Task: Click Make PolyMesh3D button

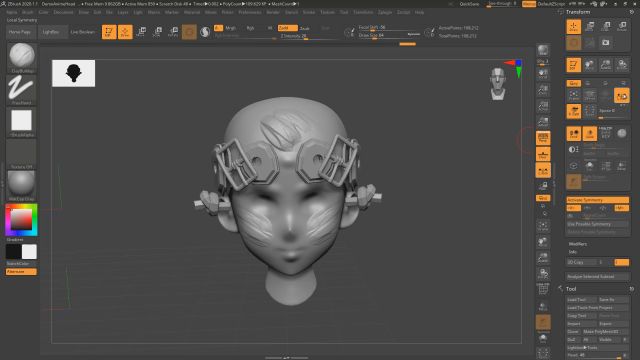Action: click(606, 331)
